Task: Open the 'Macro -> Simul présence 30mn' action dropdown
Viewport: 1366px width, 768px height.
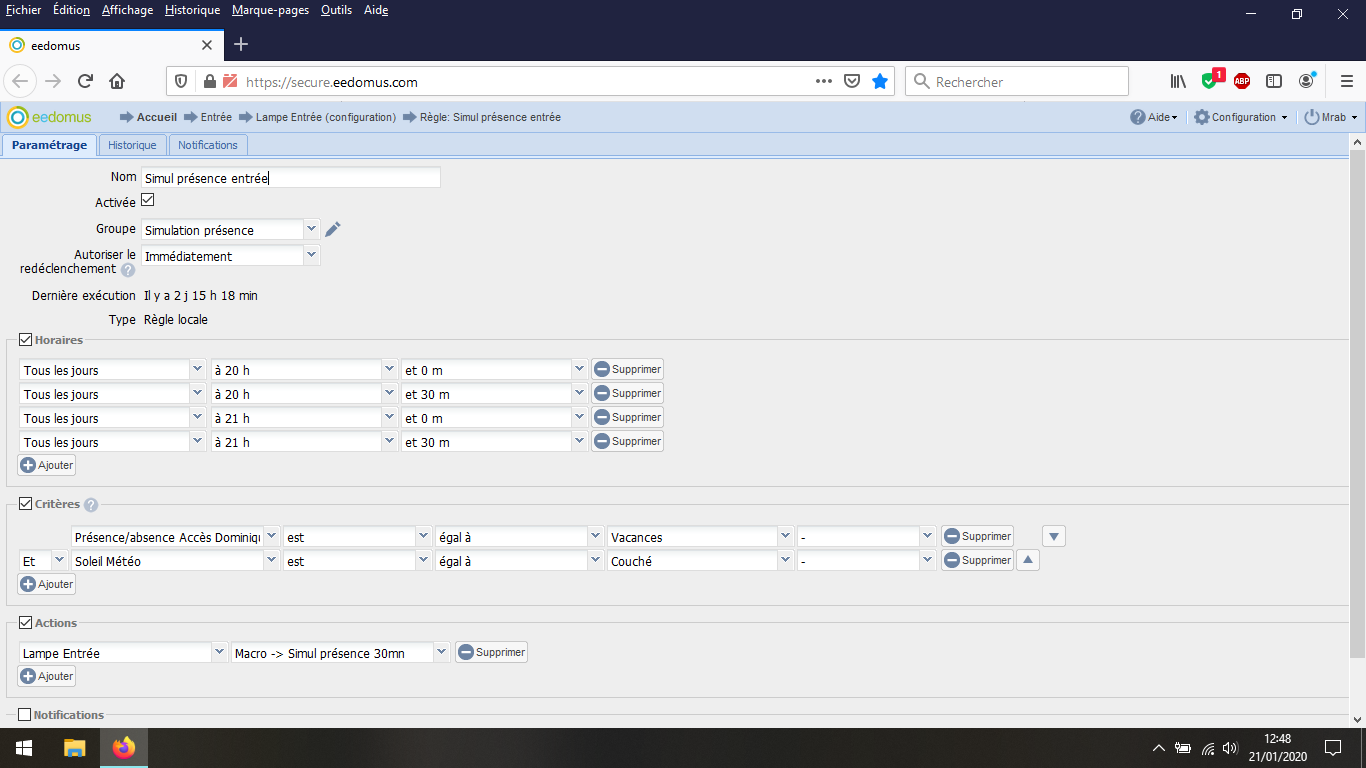Action: point(341,653)
